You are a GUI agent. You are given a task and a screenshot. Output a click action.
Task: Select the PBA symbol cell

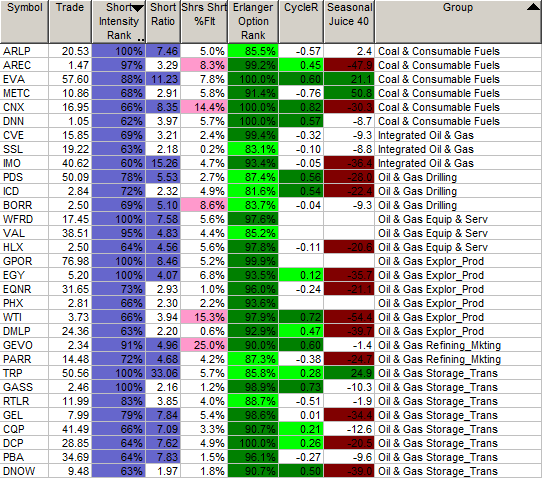coord(24,457)
